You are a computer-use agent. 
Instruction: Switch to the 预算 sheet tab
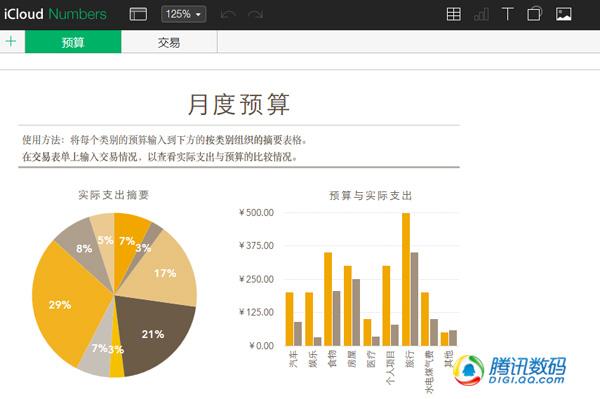[x=73, y=42]
